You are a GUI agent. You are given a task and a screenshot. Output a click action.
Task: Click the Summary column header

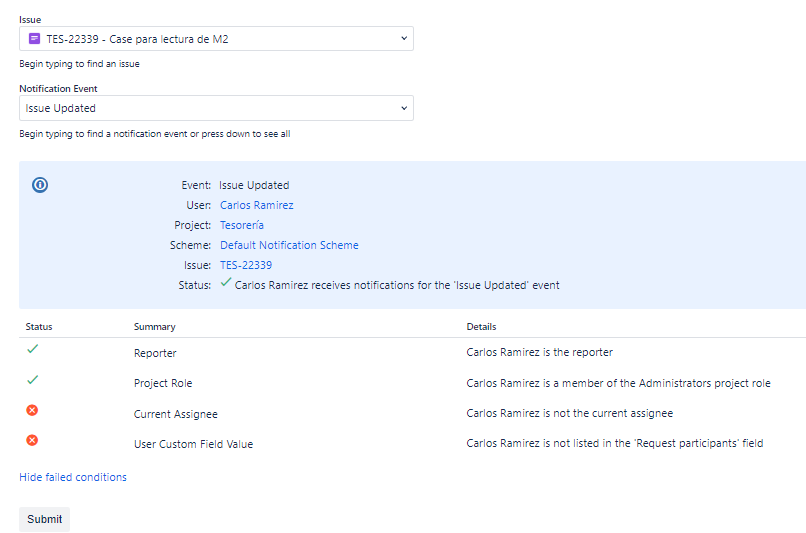pos(155,327)
